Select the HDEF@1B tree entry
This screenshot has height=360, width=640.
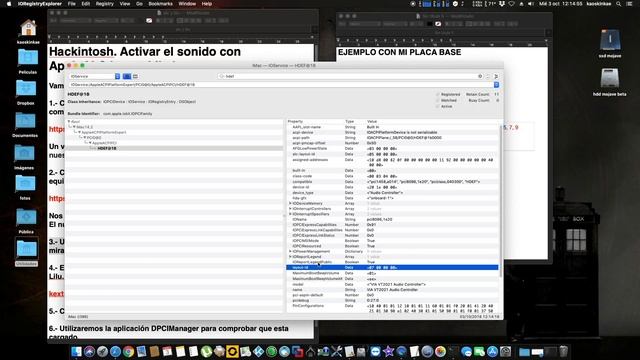click(x=107, y=149)
